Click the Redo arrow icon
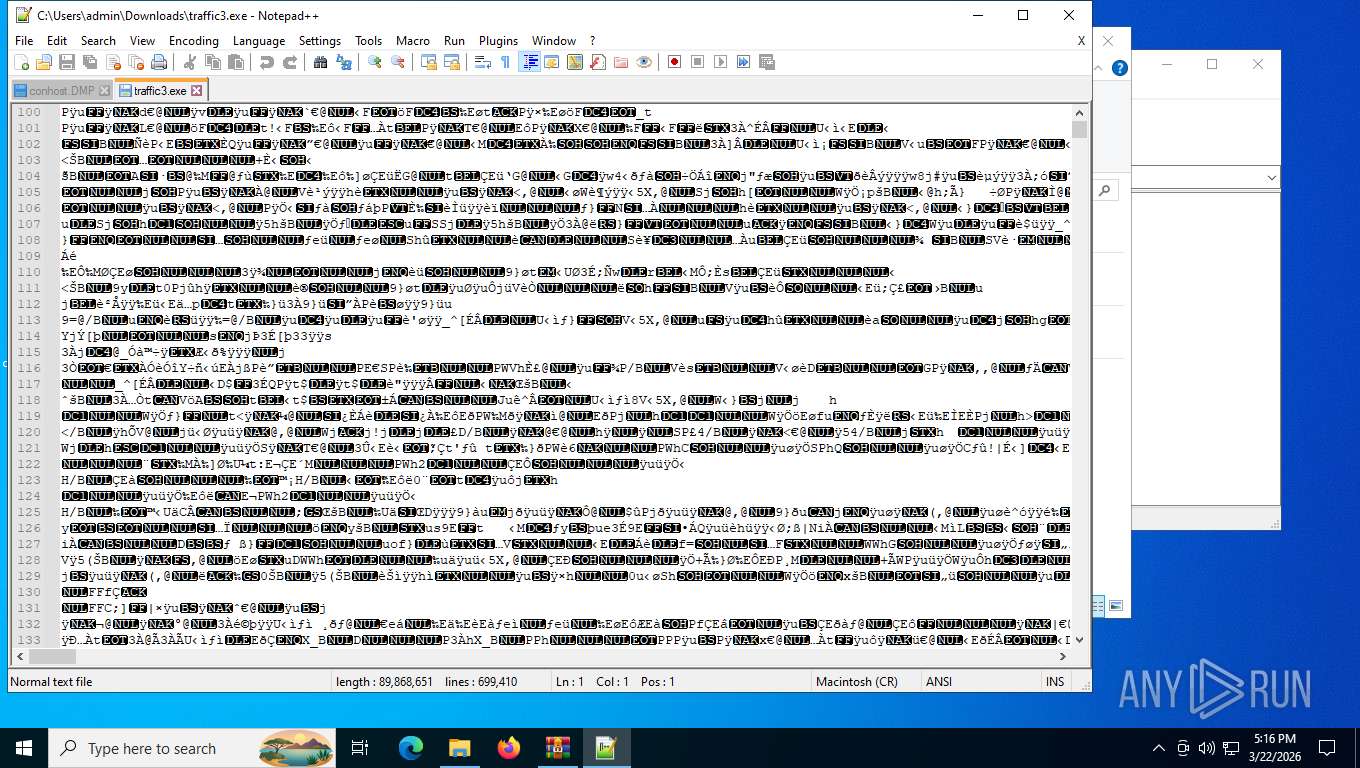This screenshot has height=768, width=1360. point(289,62)
